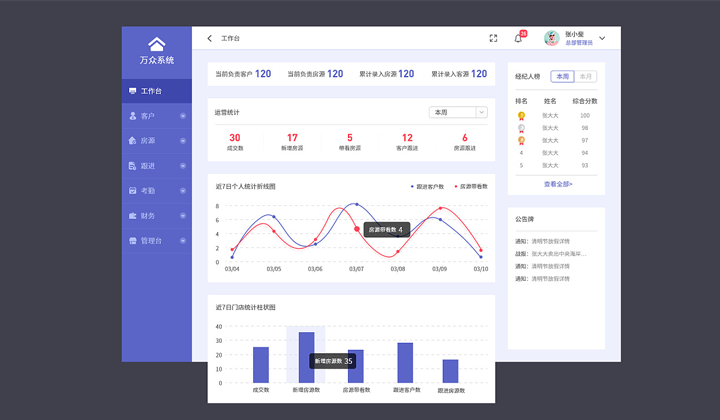Open the user account dropdown chevron
The height and width of the screenshot is (420, 720).
(602, 38)
